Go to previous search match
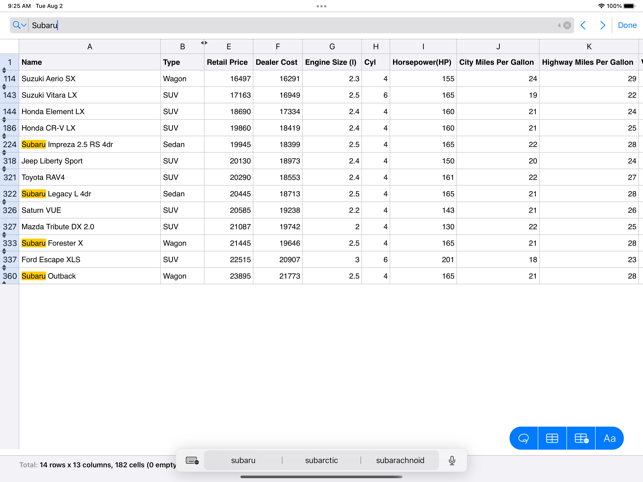This screenshot has width=643, height=482. 583,25
